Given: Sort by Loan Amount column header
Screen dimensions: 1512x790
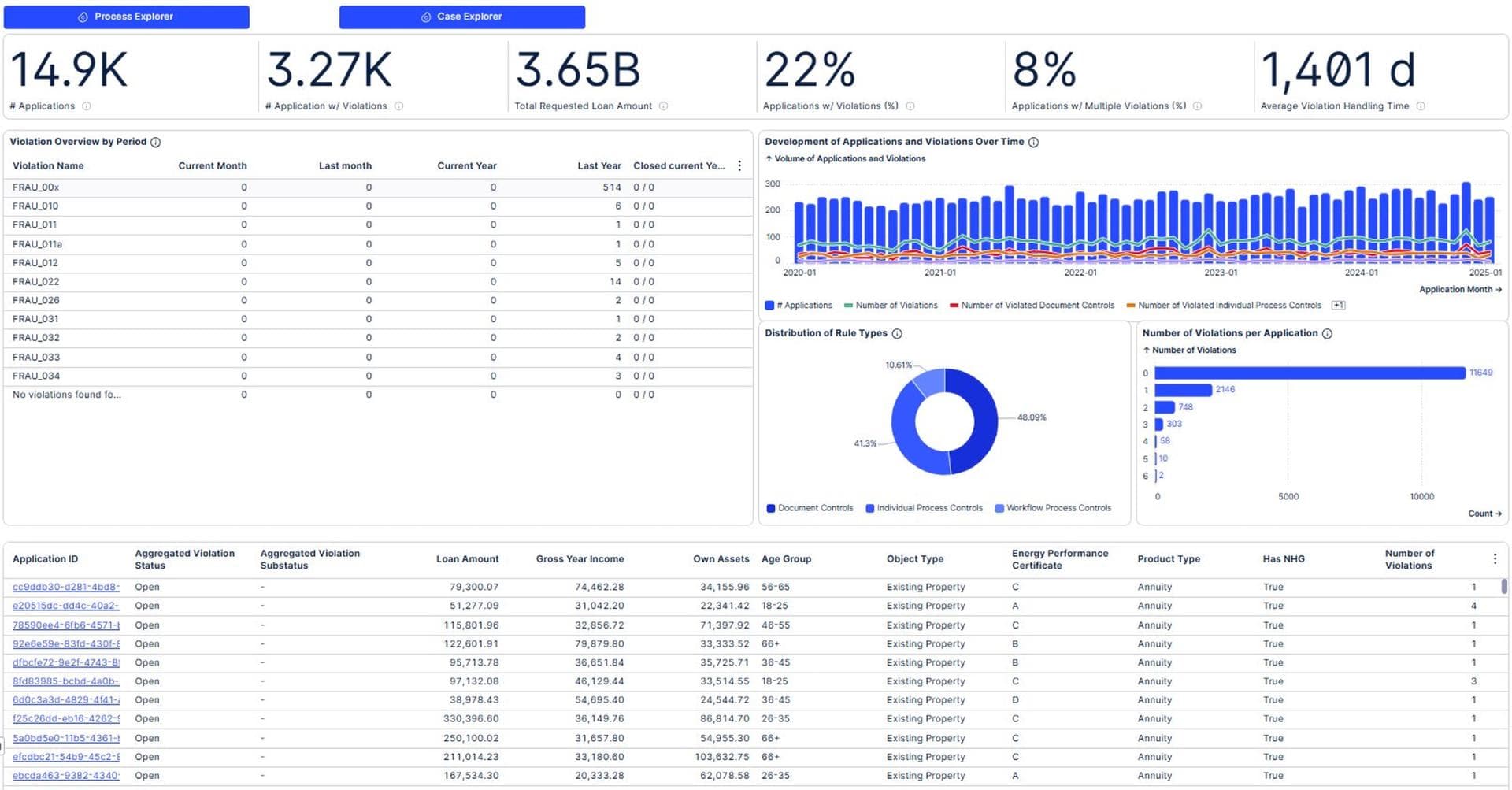Looking at the screenshot, I should point(467,559).
